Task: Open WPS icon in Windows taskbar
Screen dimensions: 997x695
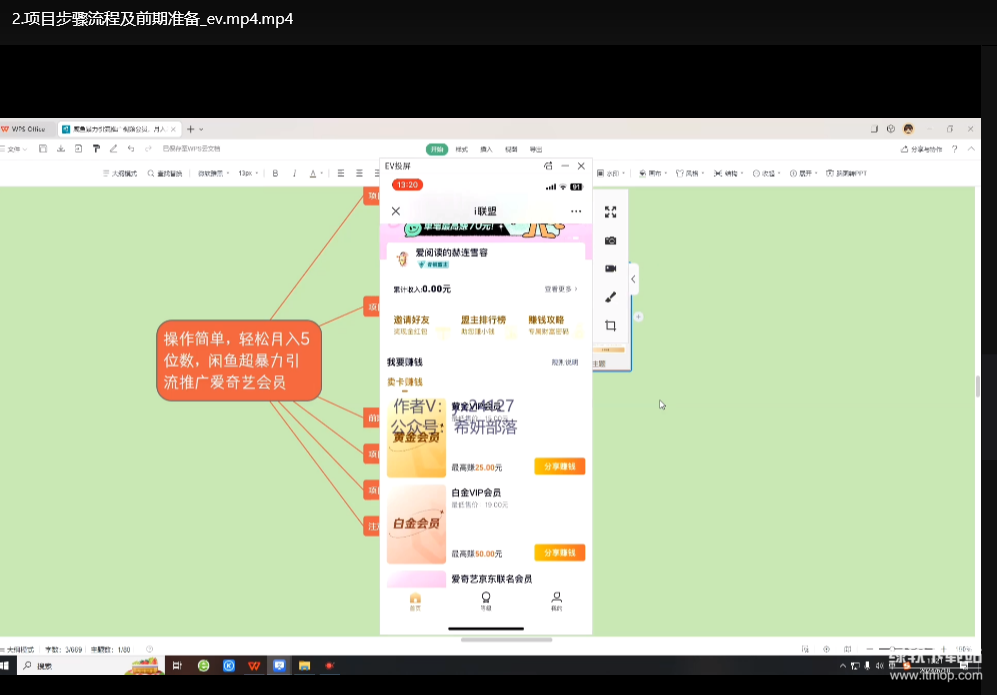Action: 254,666
